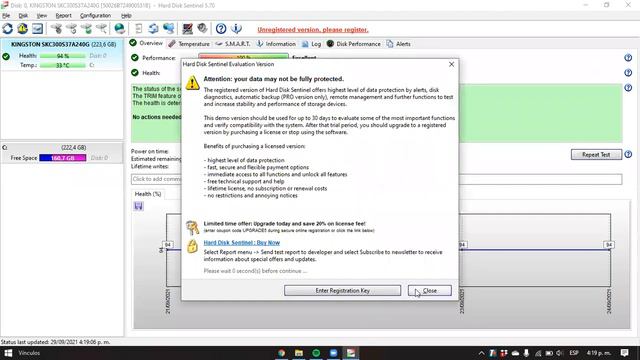This screenshot has height=360, width=640.
Task: Switch to the Log tab
Action: tap(311, 44)
